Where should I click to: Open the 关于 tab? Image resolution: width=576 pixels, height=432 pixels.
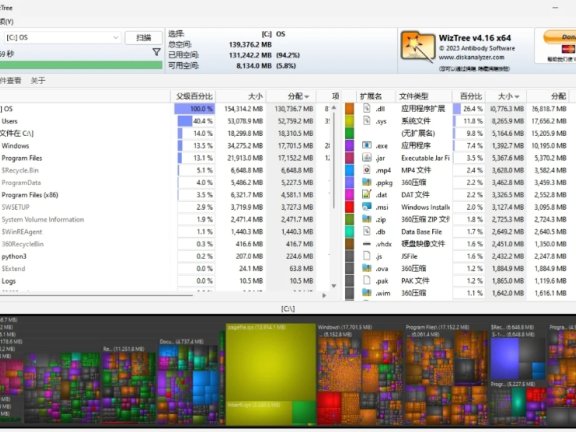point(37,80)
